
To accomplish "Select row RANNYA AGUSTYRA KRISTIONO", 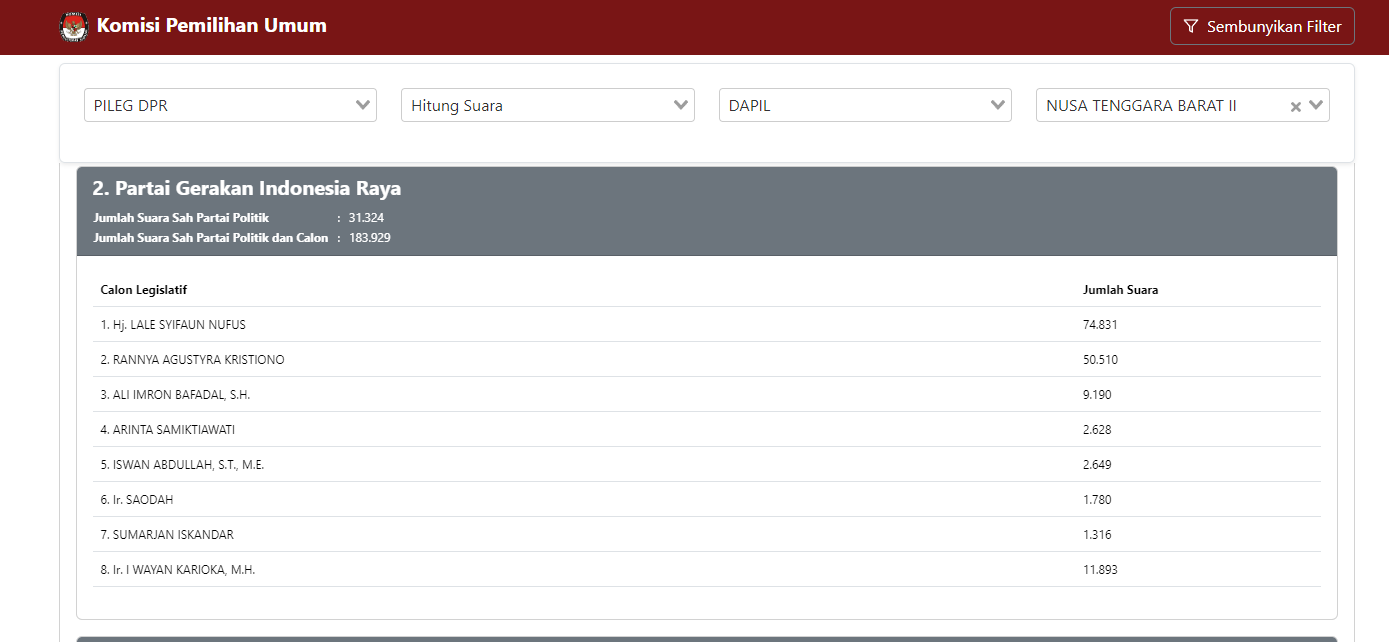I will (707, 359).
